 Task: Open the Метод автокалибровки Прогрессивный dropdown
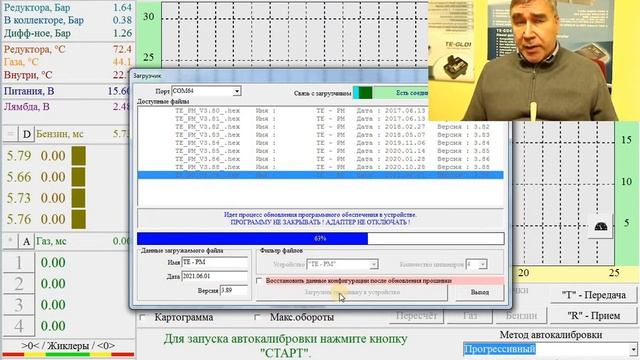tap(633, 349)
